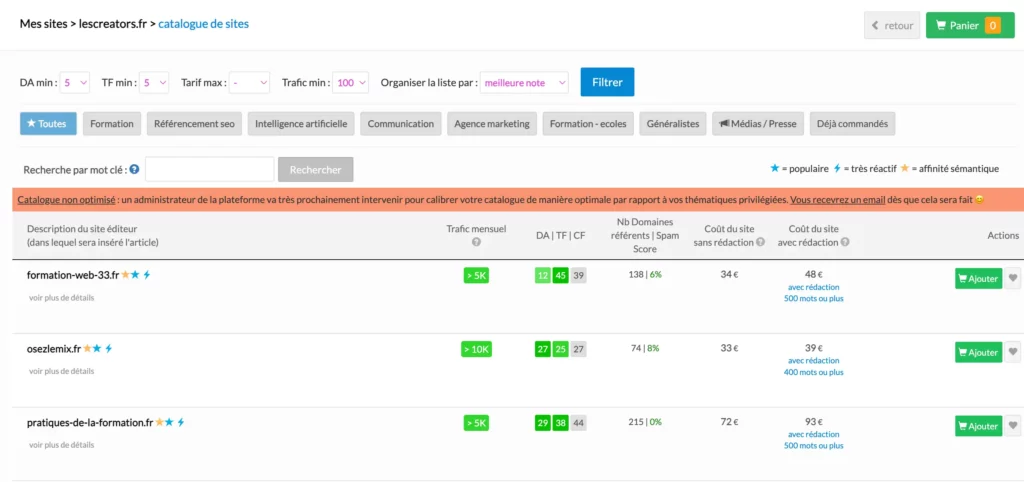Click the lescreators.fr breadcrumb
1024x482 pixels.
113,24
